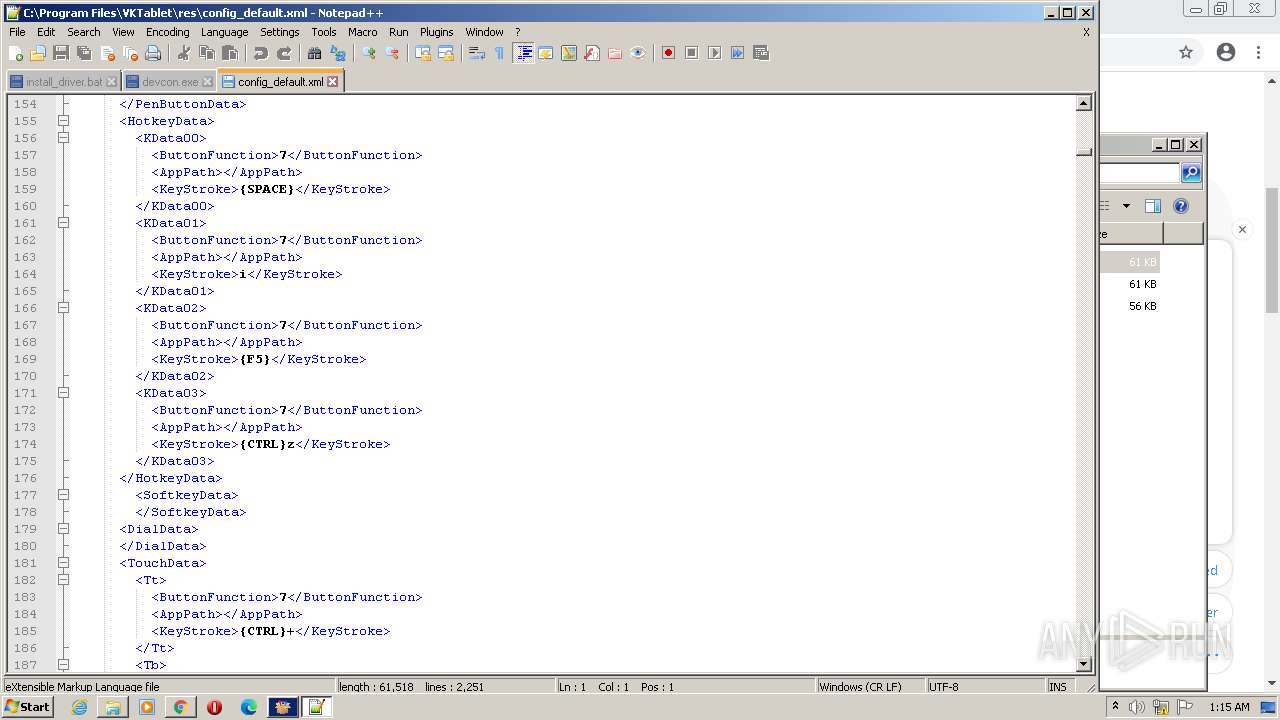Click the Undo arrow icon

[x=261, y=53]
